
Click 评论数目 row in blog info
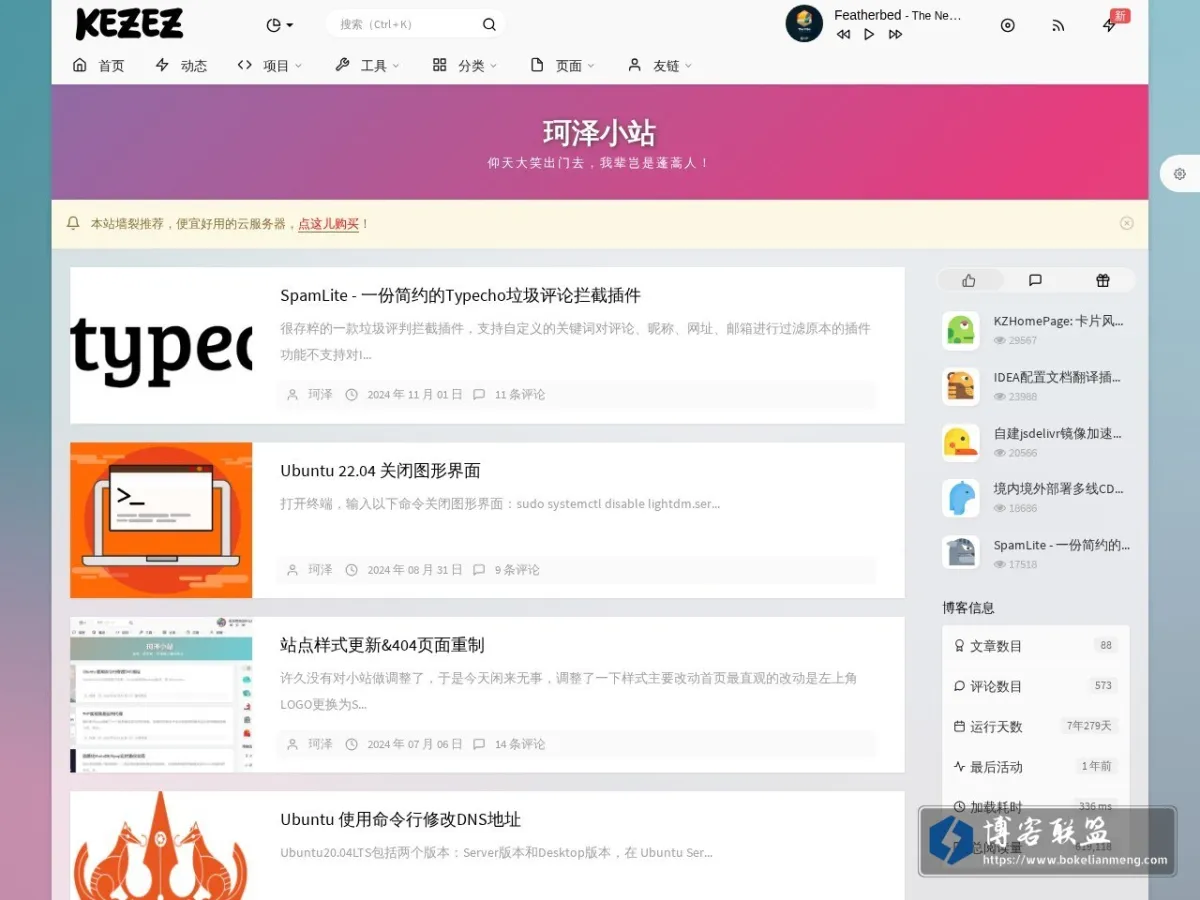1035,686
